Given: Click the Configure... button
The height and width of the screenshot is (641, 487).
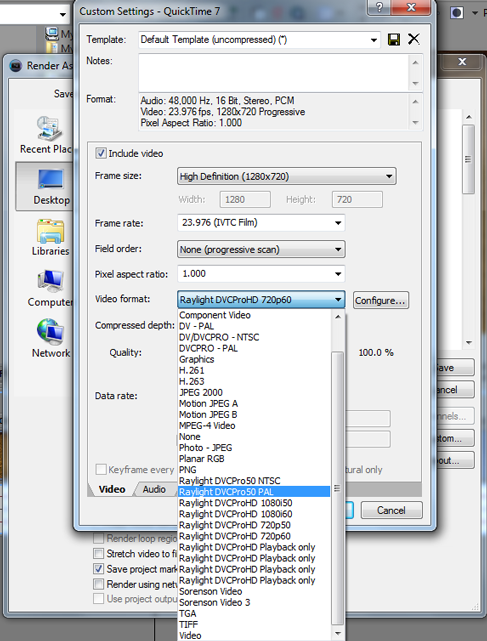Looking at the screenshot, I should click(x=380, y=300).
